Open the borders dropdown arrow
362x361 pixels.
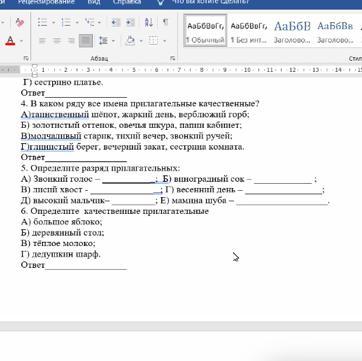point(164,41)
